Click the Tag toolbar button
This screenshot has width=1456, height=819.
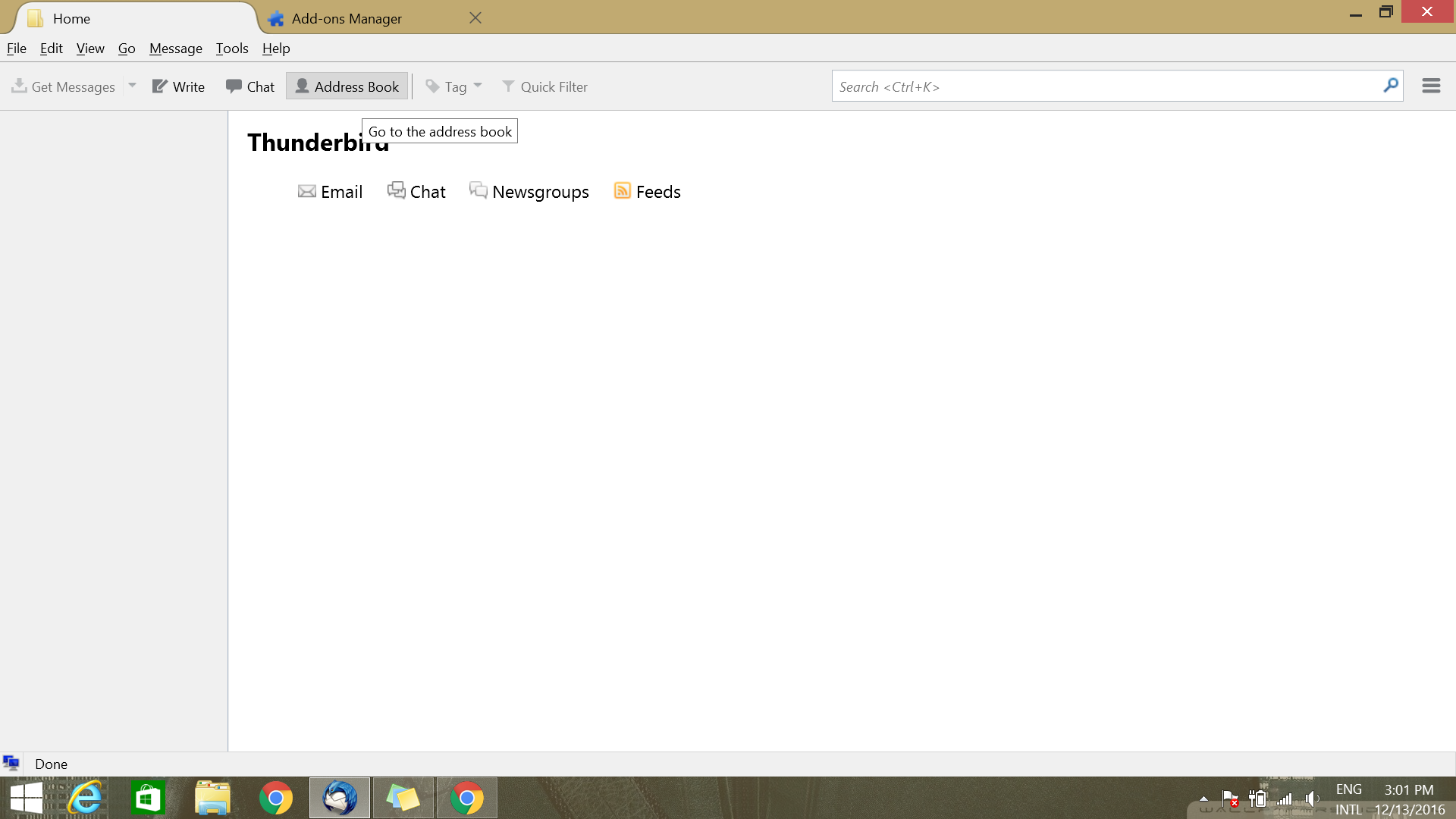click(446, 86)
